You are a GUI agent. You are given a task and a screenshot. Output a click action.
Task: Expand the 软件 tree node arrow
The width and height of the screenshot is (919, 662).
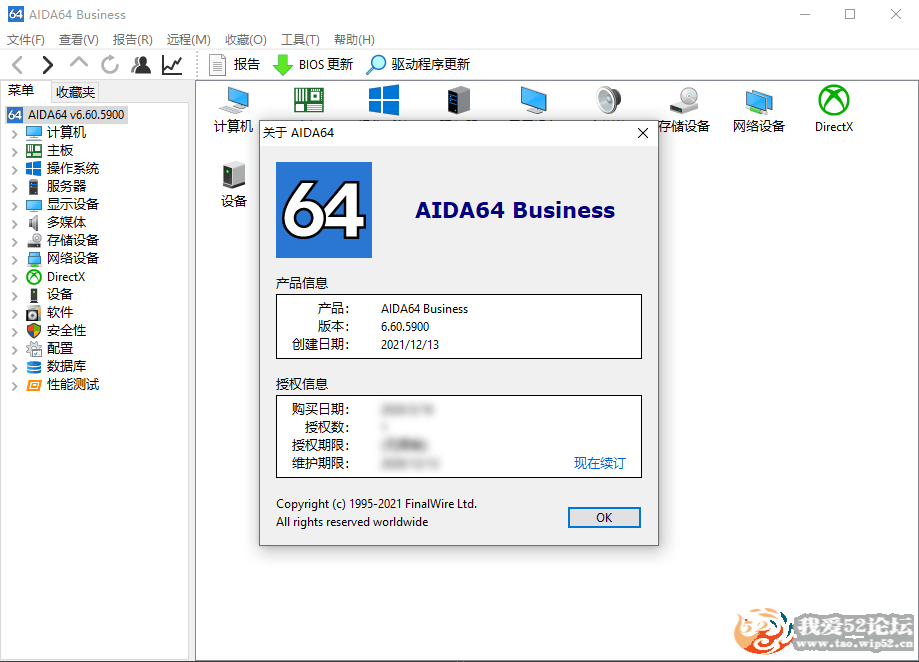pos(15,313)
